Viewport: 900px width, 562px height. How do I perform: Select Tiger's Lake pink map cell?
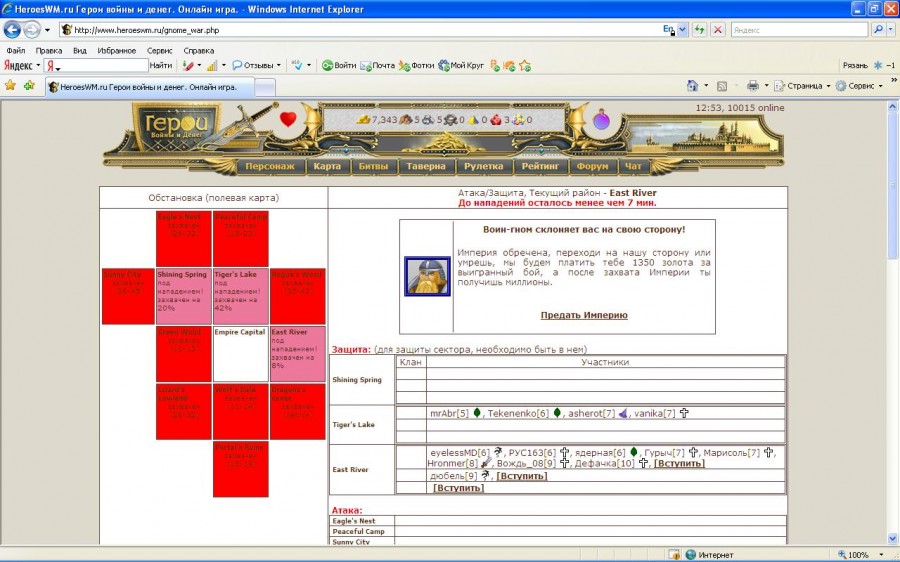[x=240, y=296]
